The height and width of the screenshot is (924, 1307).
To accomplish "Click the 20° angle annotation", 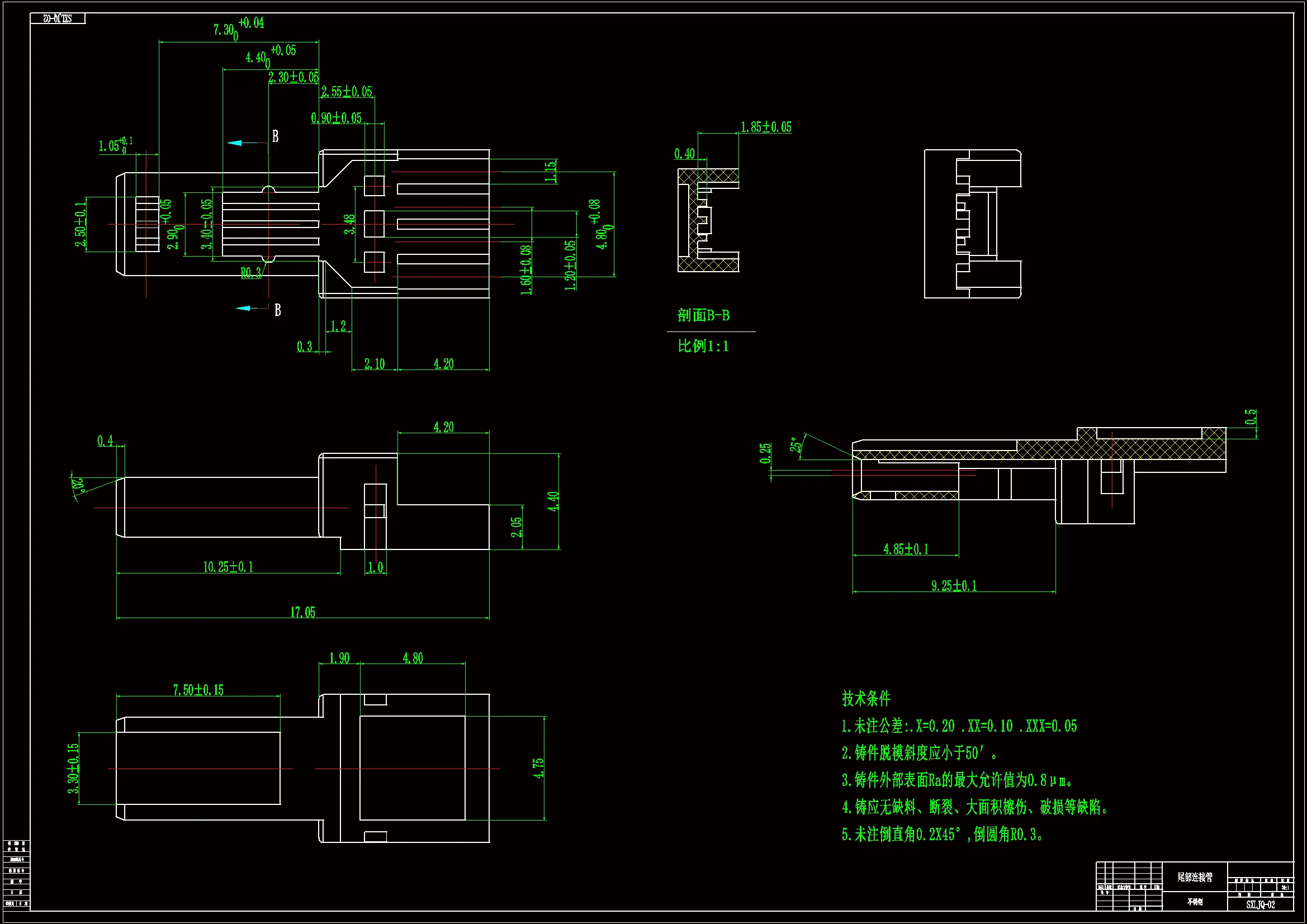I will [78, 485].
